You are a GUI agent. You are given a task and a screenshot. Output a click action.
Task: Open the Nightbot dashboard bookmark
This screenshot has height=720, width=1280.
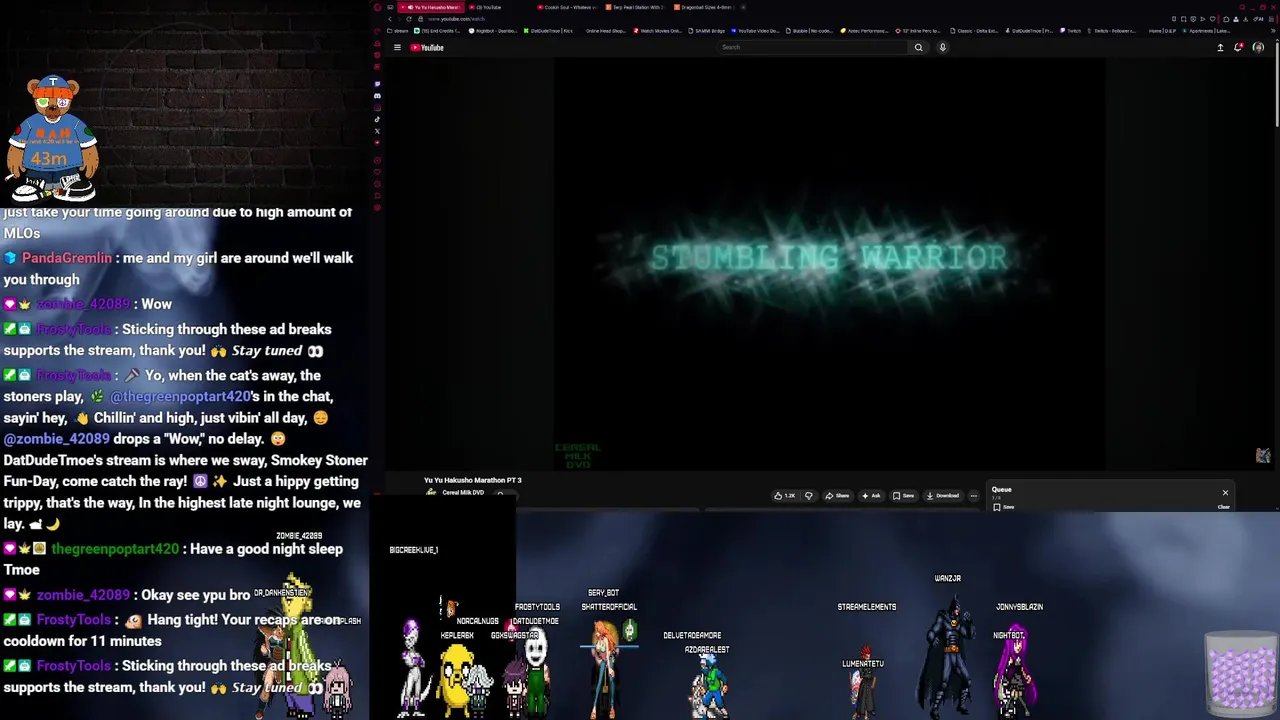(x=492, y=31)
